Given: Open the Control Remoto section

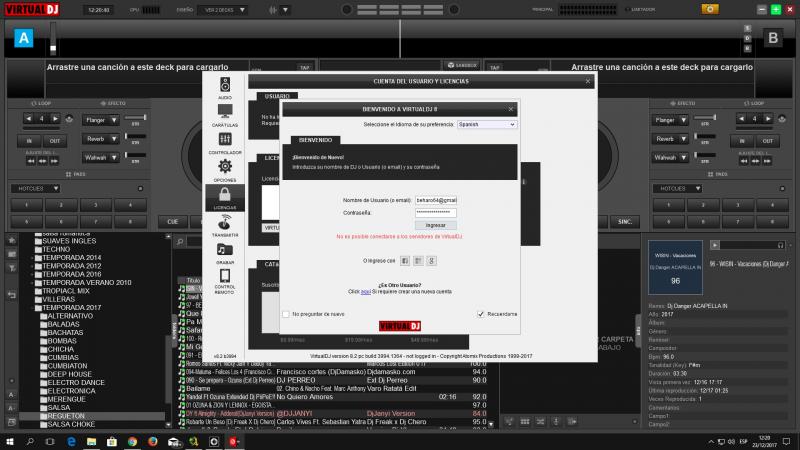Looking at the screenshot, I should pos(225,282).
